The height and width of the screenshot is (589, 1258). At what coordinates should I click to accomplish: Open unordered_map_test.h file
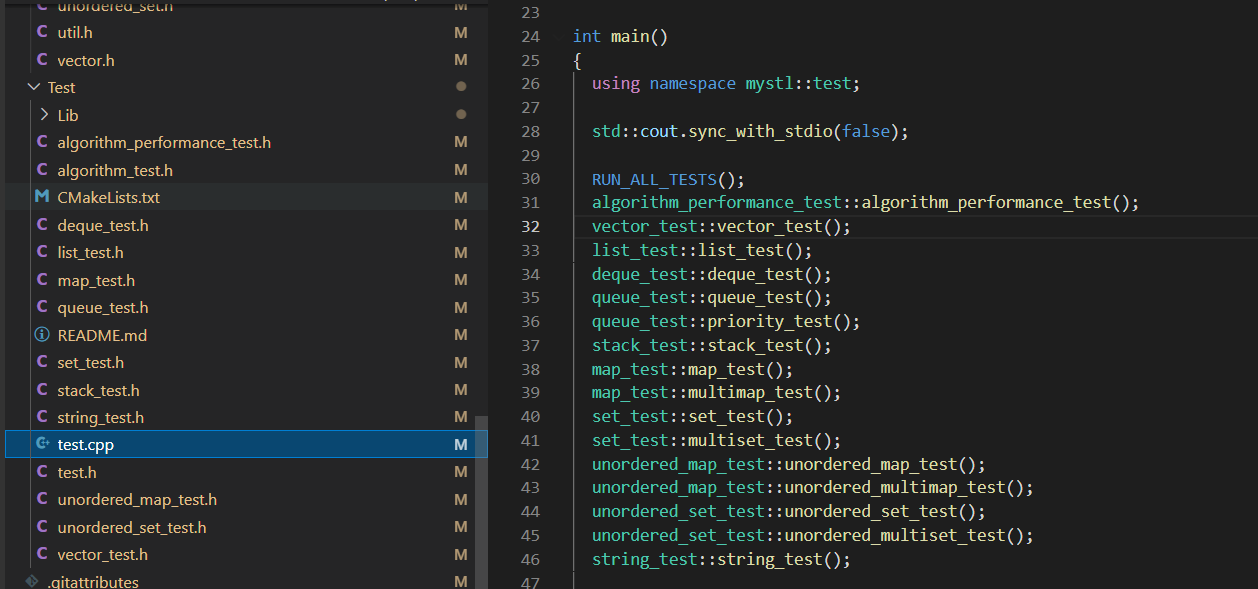(x=137, y=499)
